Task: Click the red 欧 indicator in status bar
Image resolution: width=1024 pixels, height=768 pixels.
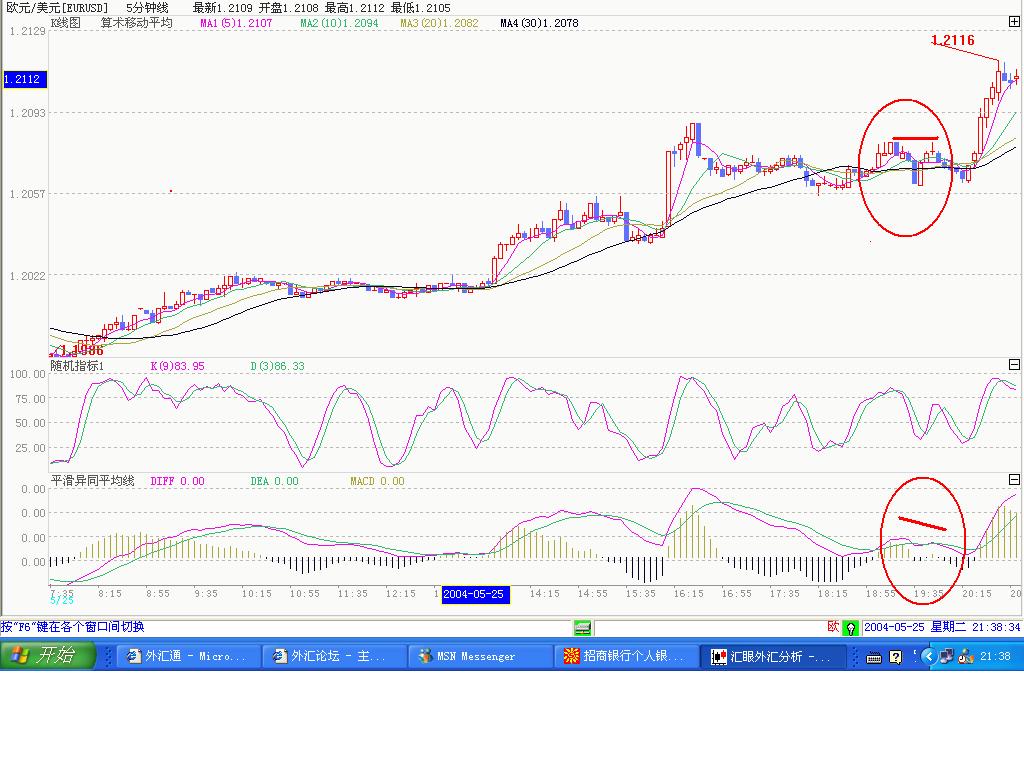Action: 833,627
